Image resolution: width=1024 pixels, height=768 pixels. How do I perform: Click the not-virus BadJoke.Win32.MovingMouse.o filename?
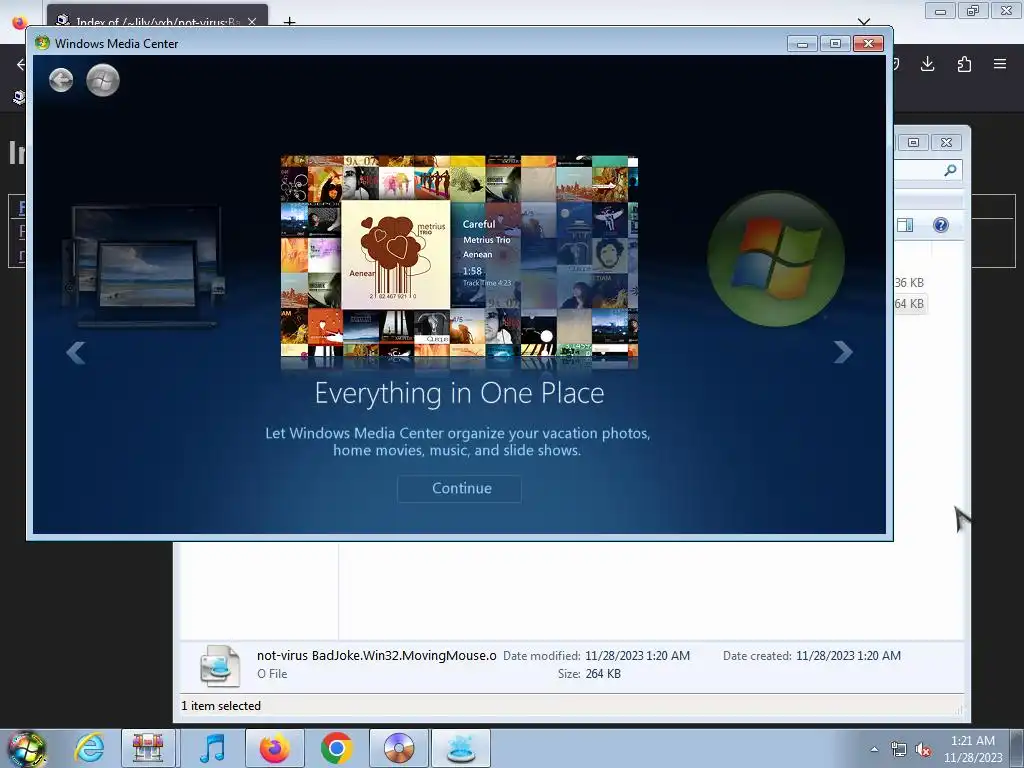coord(377,656)
